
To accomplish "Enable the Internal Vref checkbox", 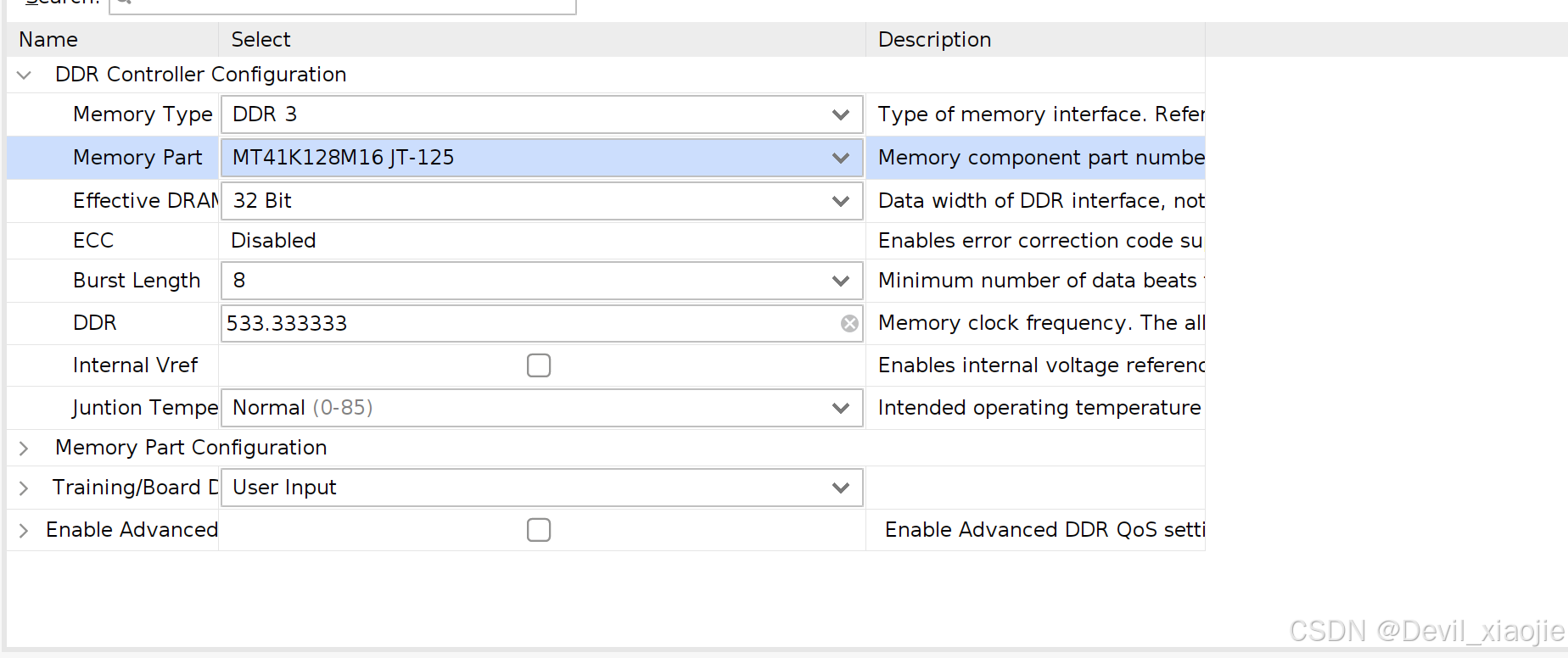I will point(539,365).
